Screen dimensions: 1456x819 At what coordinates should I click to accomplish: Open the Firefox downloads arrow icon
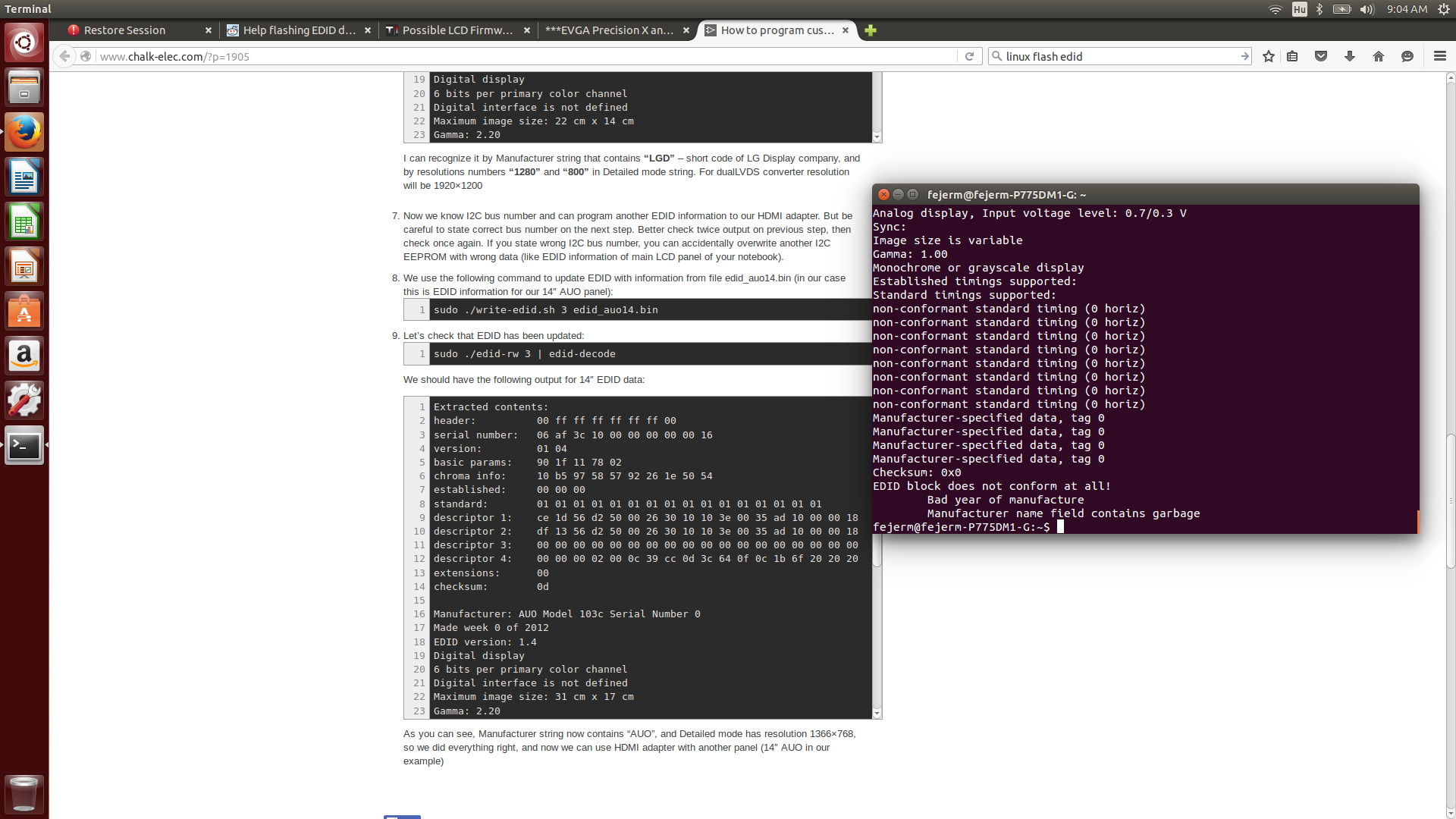[1350, 56]
